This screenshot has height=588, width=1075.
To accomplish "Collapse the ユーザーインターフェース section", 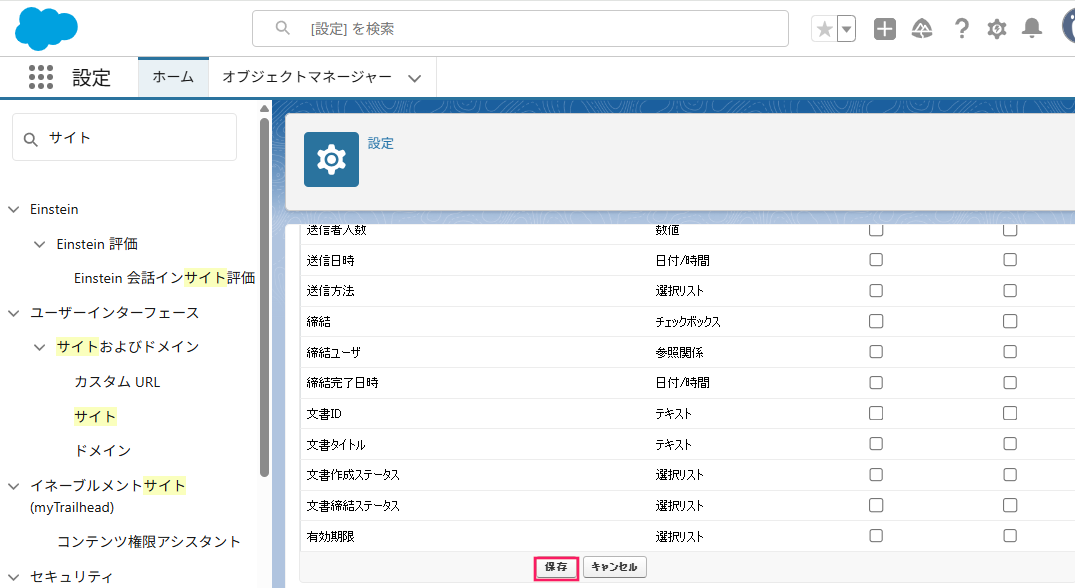I will [x=14, y=313].
